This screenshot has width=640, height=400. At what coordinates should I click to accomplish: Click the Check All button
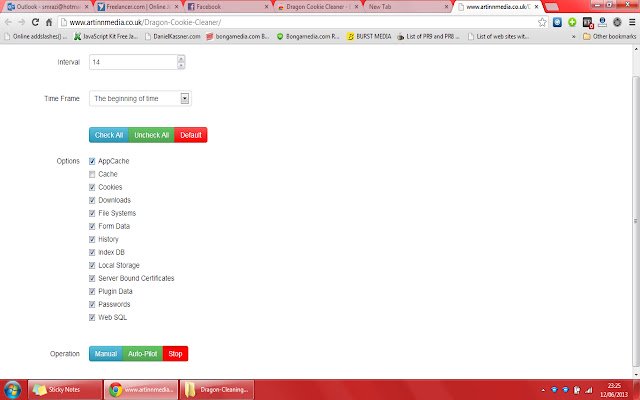pos(109,135)
